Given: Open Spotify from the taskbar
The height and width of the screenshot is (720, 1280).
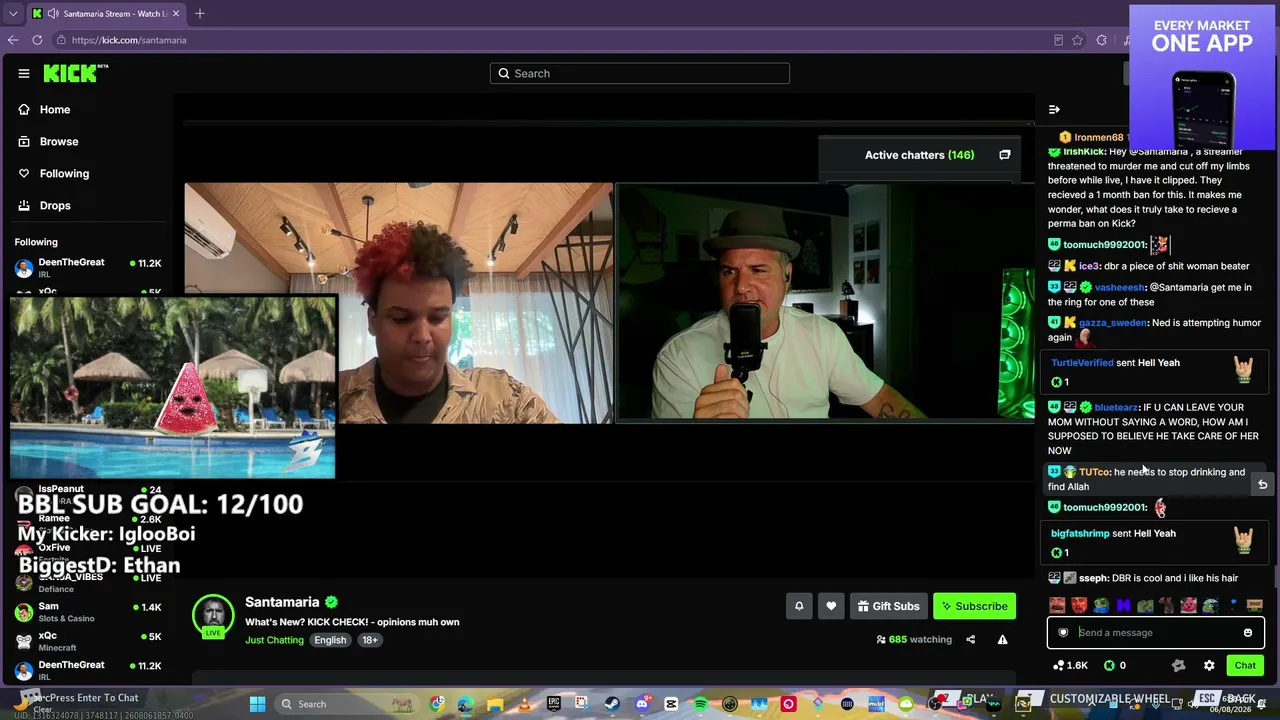Looking at the screenshot, I should (x=700, y=704).
